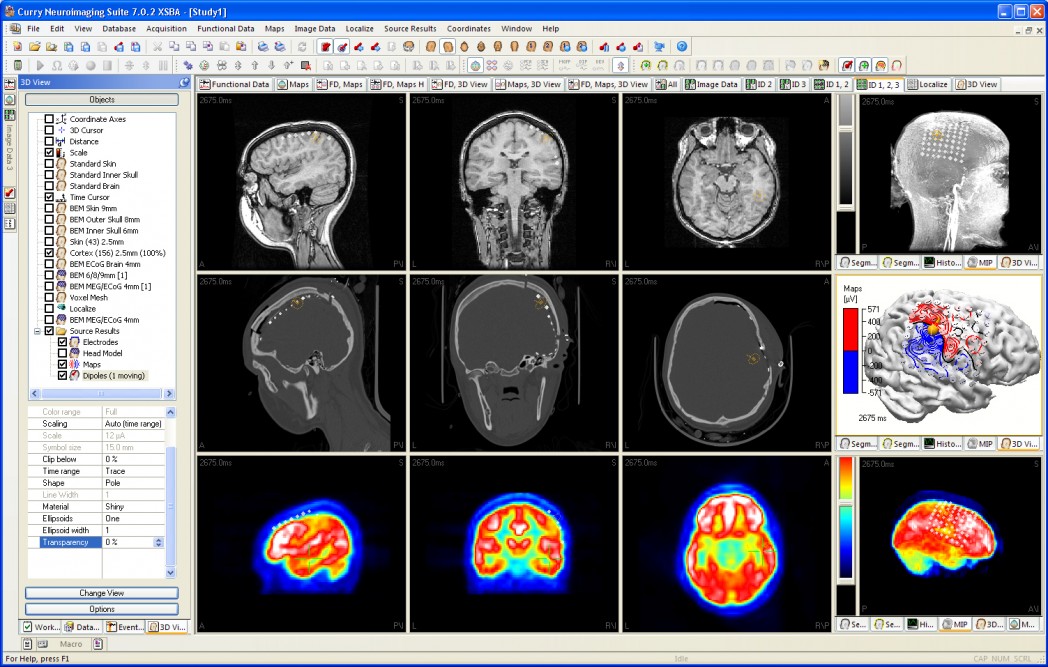Click the Play arrow toolbar icon
This screenshot has height=667, width=1048.
pos(40,65)
